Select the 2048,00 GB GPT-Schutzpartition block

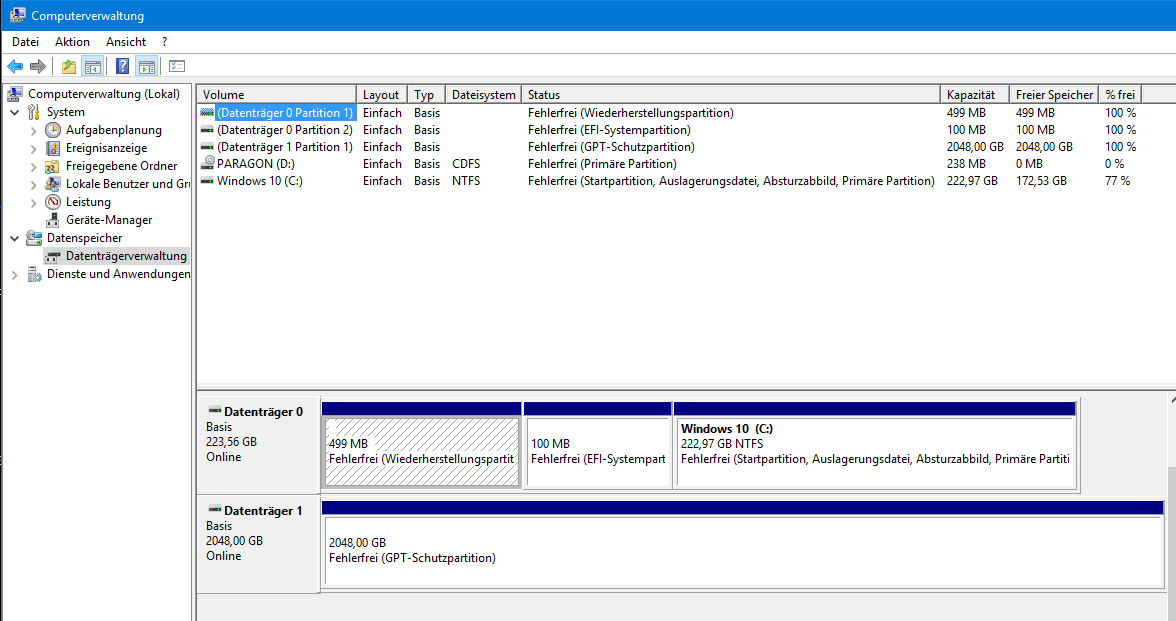742,550
